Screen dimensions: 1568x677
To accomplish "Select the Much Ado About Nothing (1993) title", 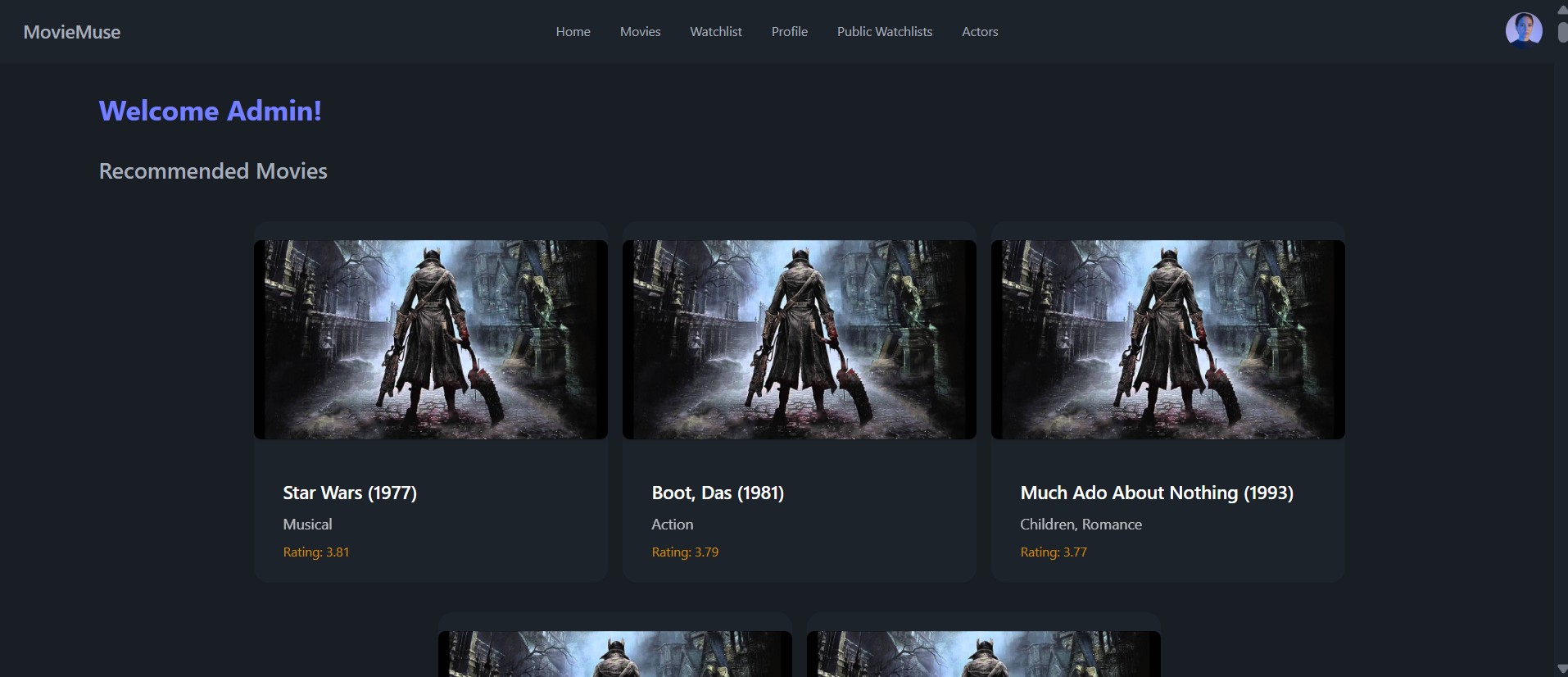I will 1156,493.
